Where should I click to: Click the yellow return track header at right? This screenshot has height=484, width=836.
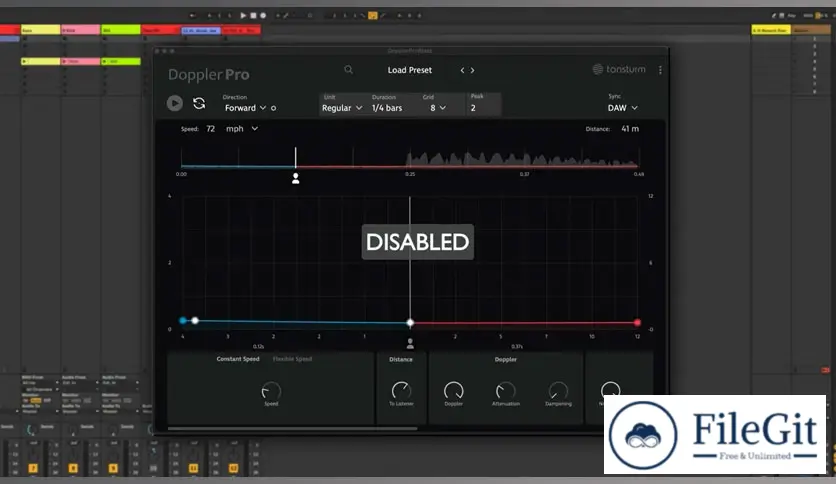(771, 30)
